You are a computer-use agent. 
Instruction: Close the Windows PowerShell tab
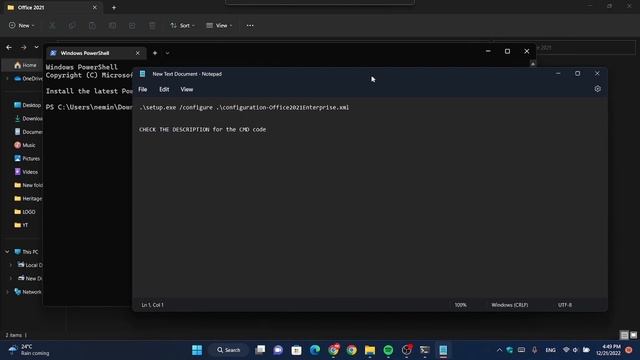138,53
